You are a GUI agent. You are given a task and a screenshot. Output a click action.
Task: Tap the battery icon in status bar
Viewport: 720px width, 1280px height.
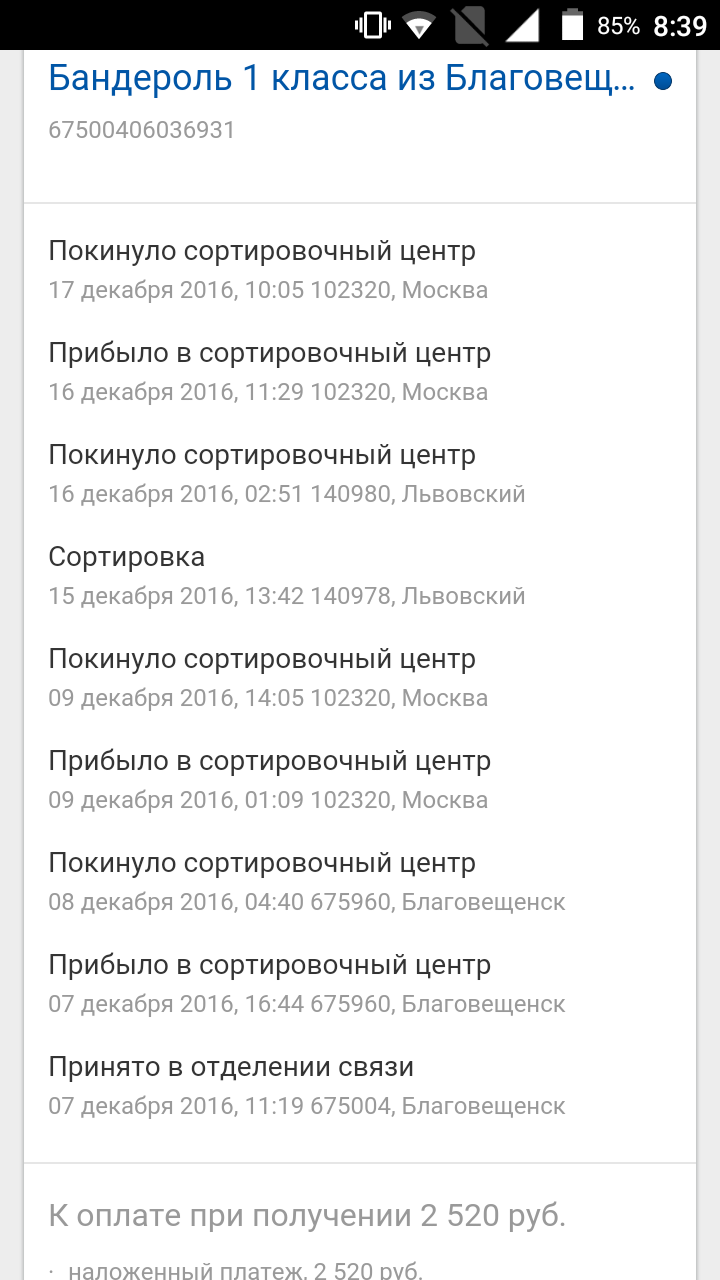(572, 25)
